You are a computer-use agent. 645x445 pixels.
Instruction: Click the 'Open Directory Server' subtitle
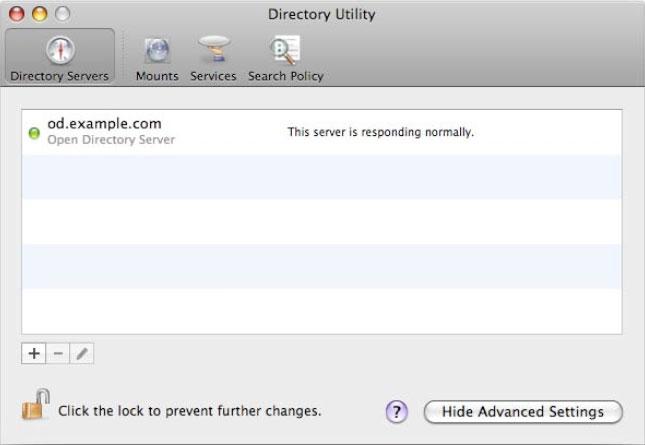pos(111,140)
